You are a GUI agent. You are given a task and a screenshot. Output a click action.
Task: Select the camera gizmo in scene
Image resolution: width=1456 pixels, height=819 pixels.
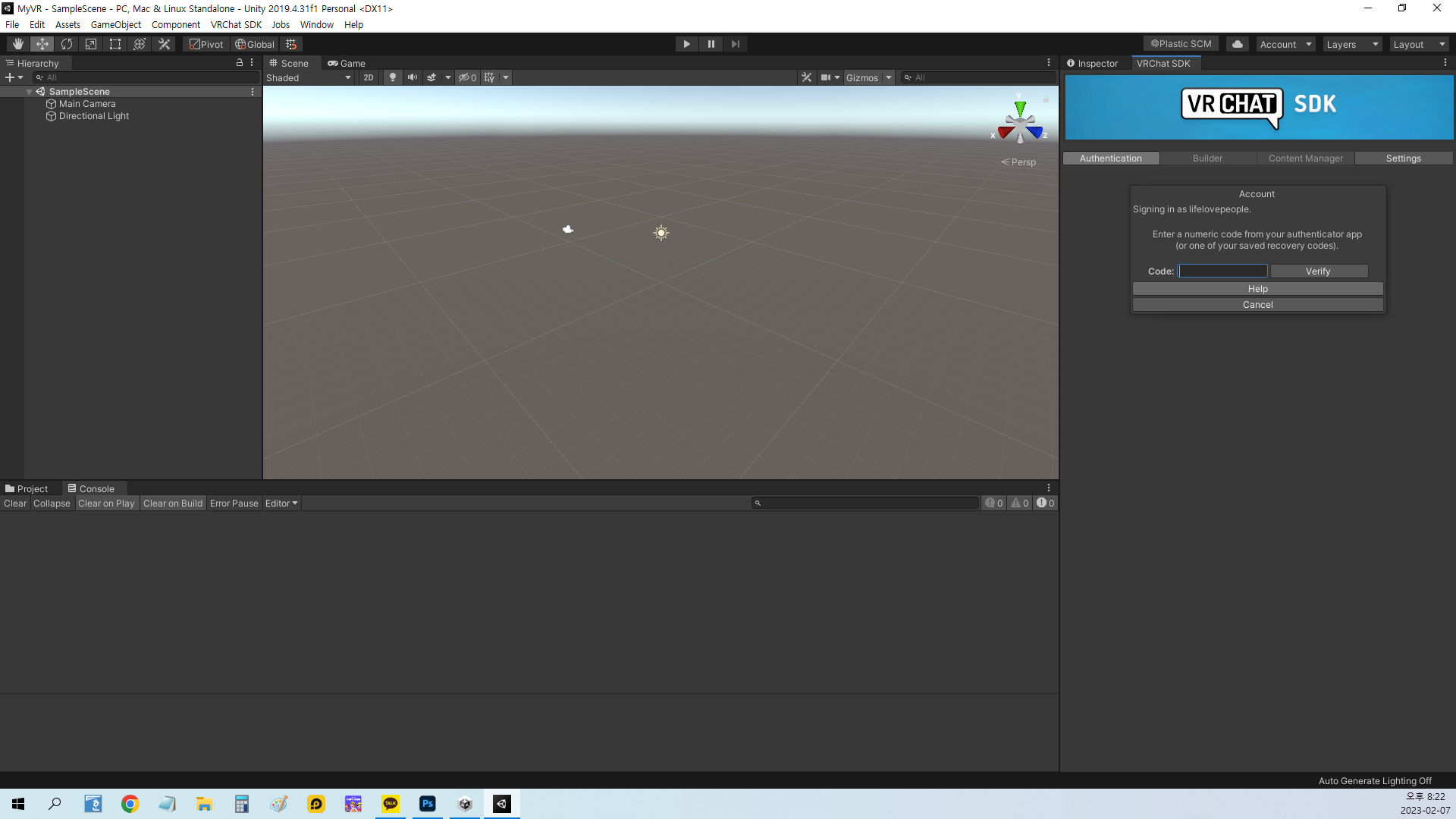tap(568, 229)
